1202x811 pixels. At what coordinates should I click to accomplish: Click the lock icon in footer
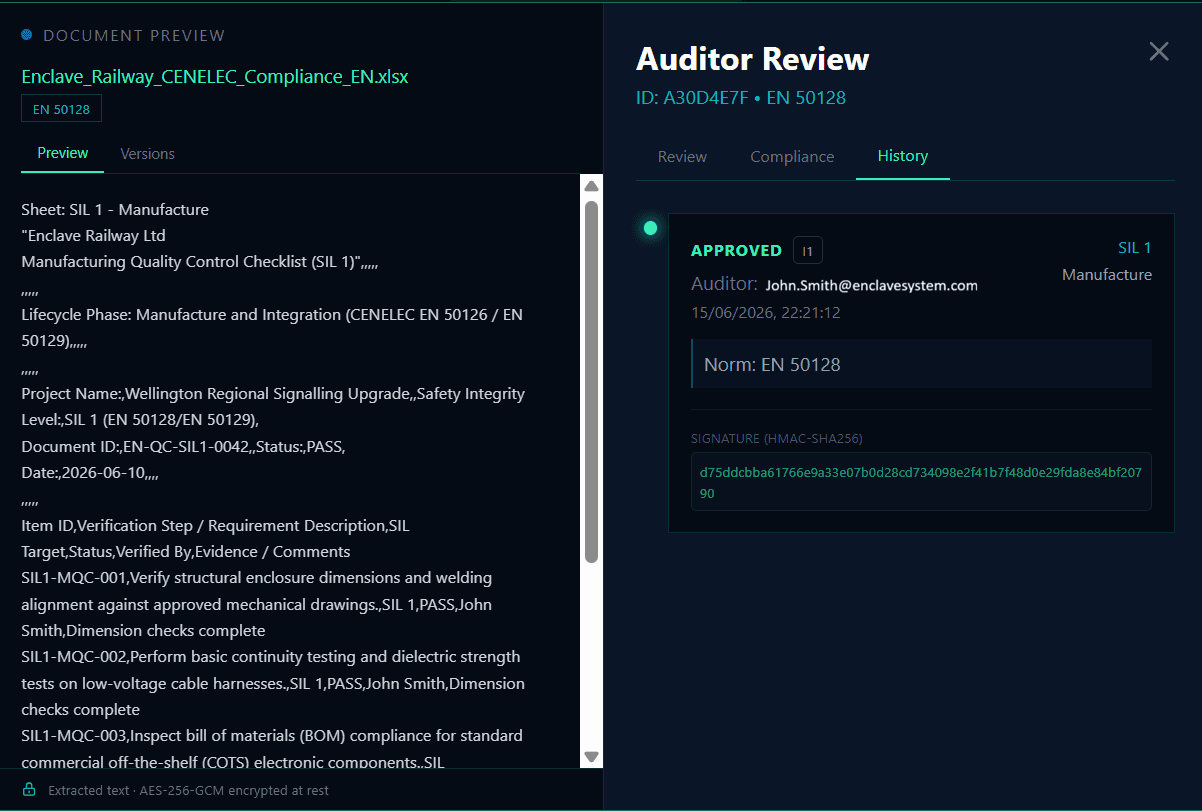click(x=29, y=790)
